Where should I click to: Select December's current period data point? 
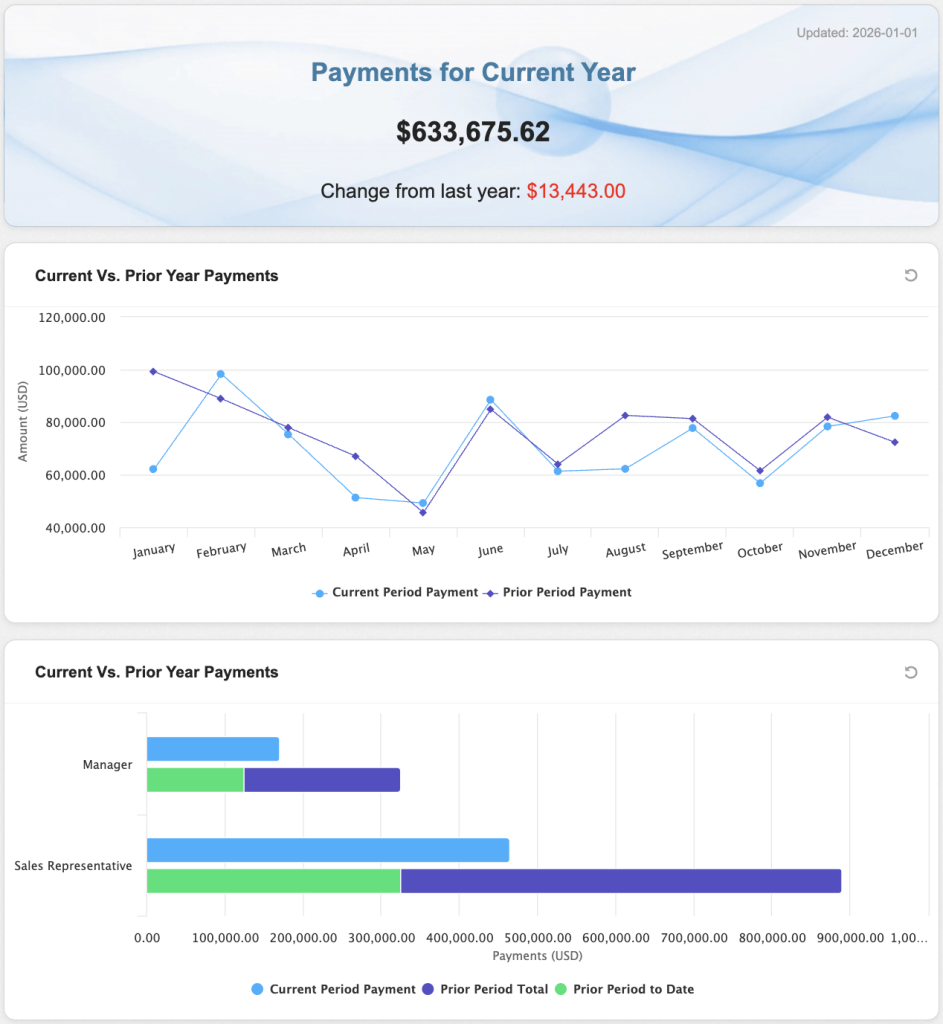pyautogui.click(x=894, y=416)
